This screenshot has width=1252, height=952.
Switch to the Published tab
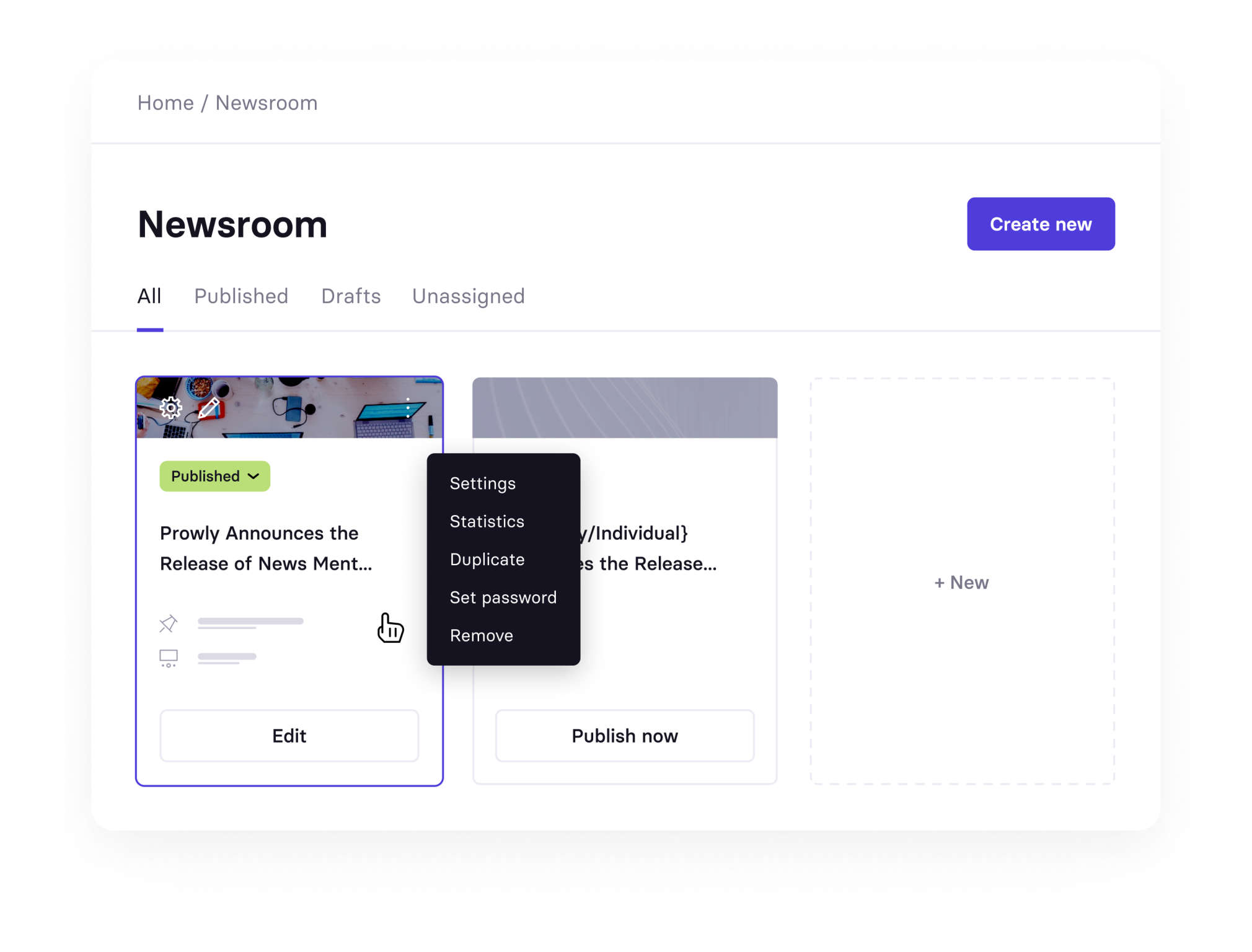point(241,296)
